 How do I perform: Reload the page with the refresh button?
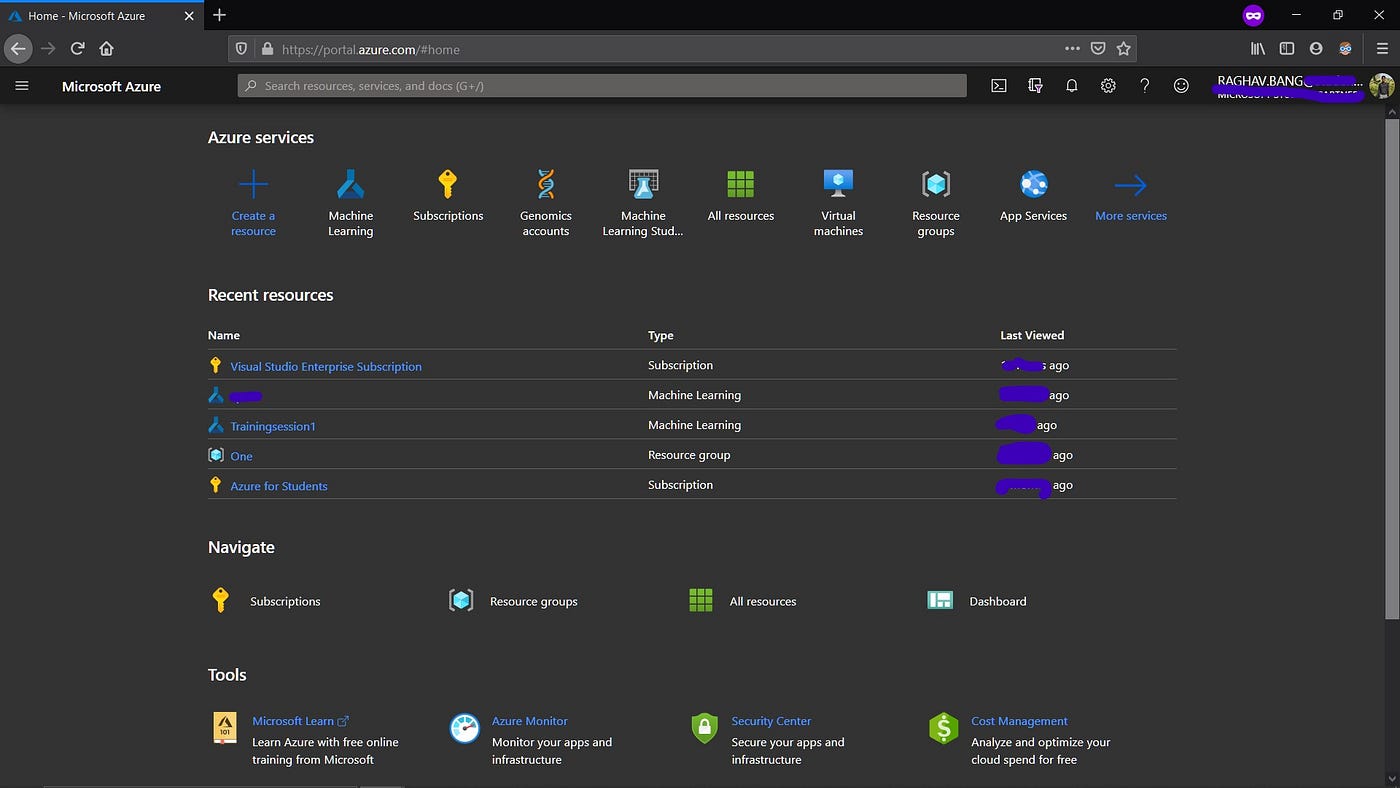(77, 48)
